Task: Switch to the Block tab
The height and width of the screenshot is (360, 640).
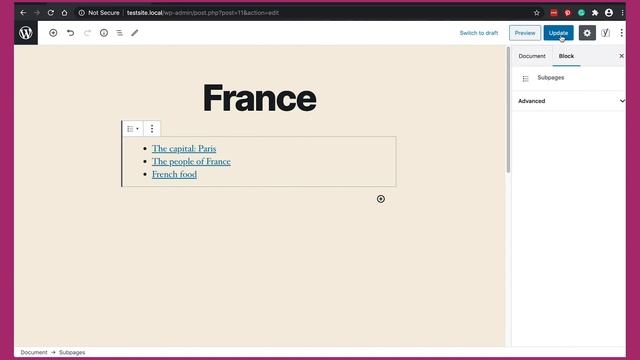Action: point(566,56)
